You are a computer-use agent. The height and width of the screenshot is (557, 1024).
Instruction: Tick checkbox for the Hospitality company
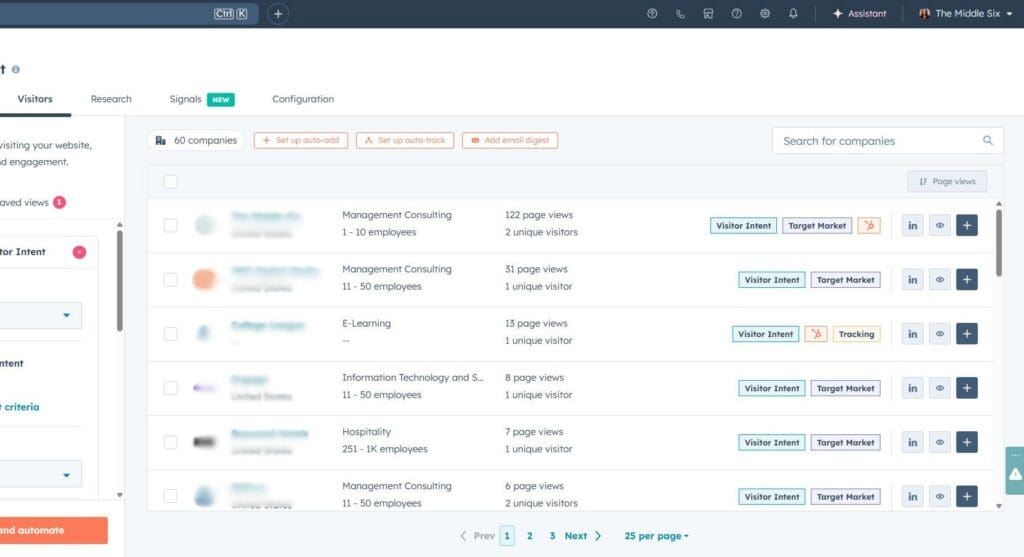point(170,442)
